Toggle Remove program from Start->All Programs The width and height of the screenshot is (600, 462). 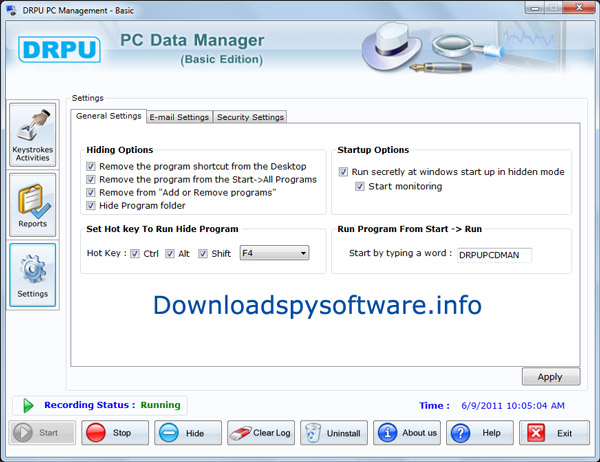(x=91, y=180)
